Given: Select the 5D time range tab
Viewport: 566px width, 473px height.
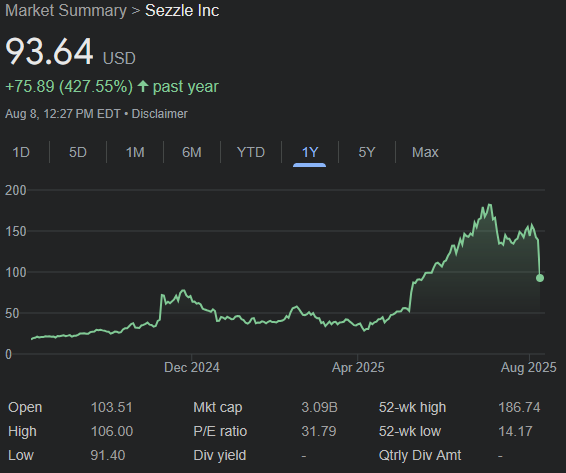Looking at the screenshot, I should pos(78,152).
